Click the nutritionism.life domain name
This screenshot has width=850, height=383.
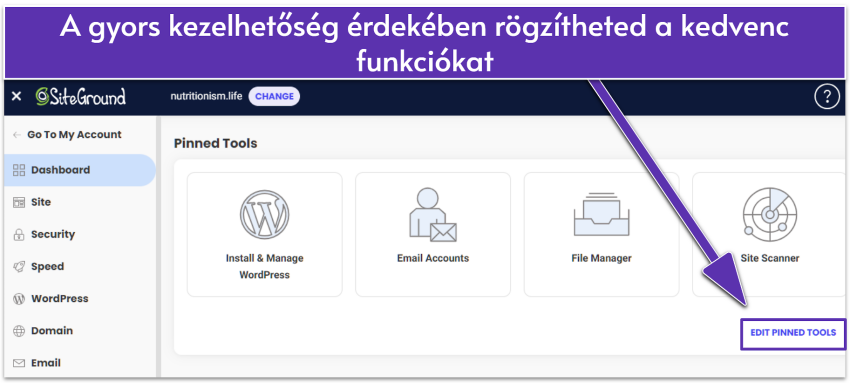point(206,96)
